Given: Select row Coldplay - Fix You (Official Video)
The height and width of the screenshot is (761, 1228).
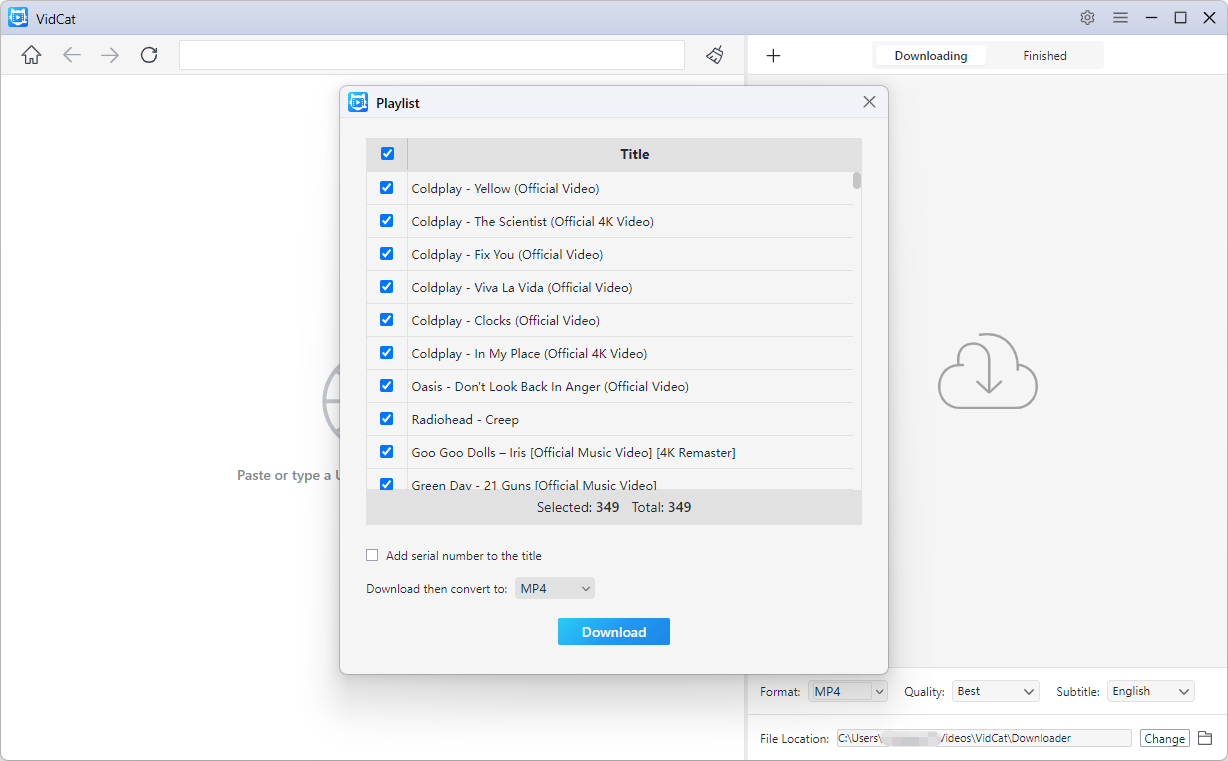Looking at the screenshot, I should pos(610,254).
